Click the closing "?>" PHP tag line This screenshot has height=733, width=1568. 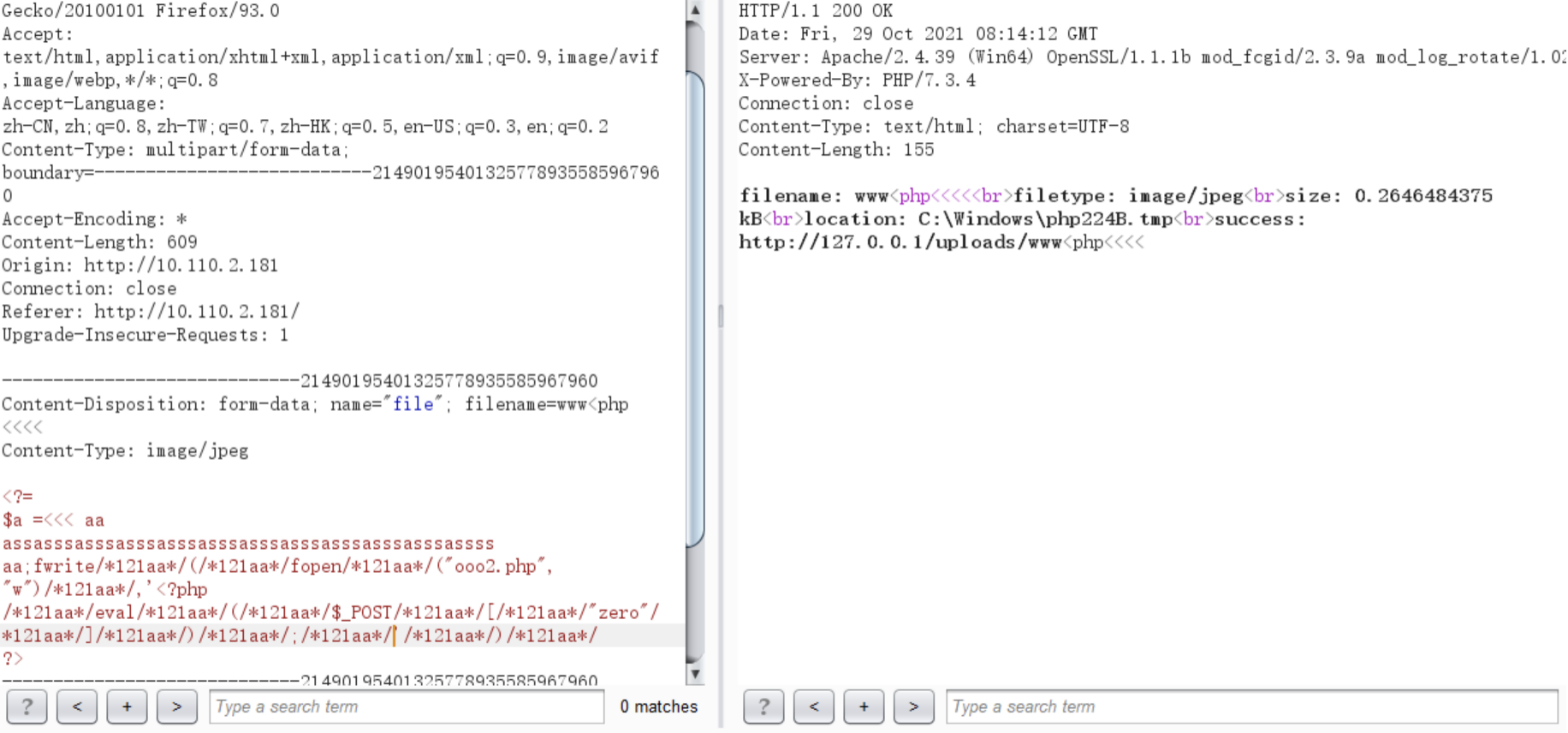click(x=12, y=659)
